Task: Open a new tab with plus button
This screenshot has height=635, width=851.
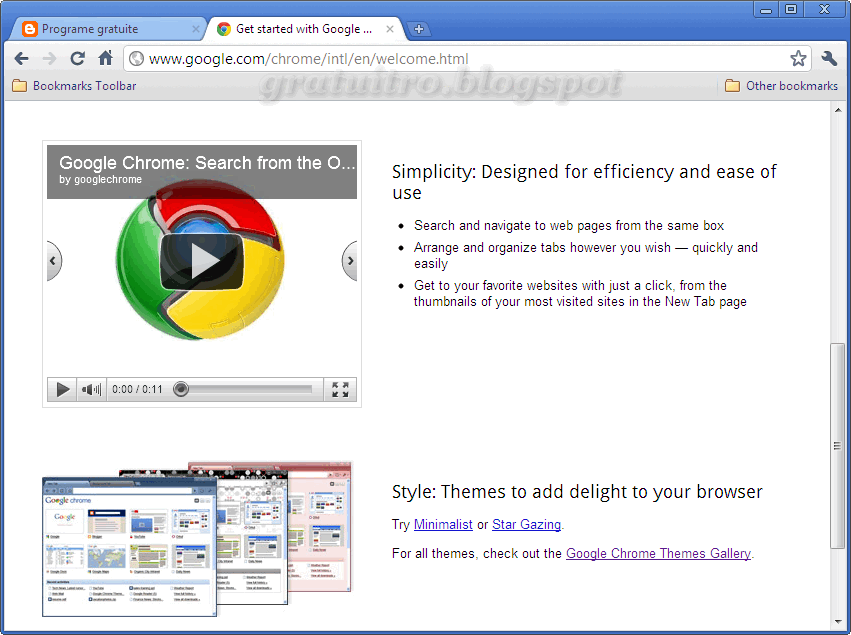Action: (418, 29)
